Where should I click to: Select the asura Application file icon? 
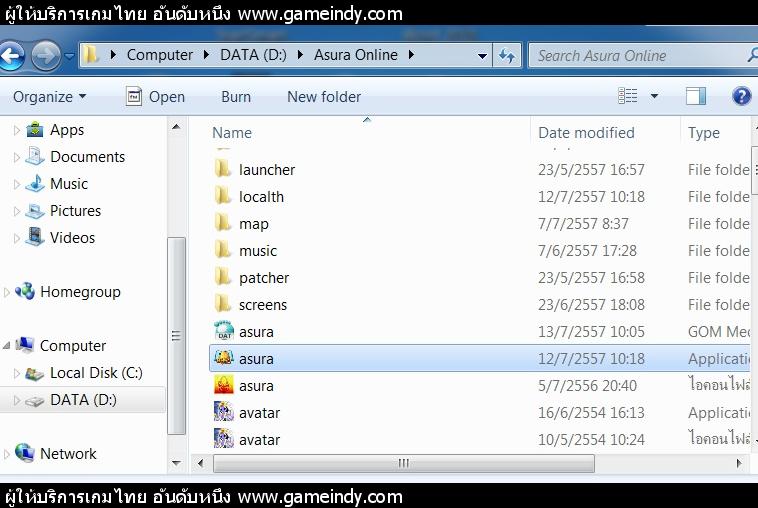[224, 358]
